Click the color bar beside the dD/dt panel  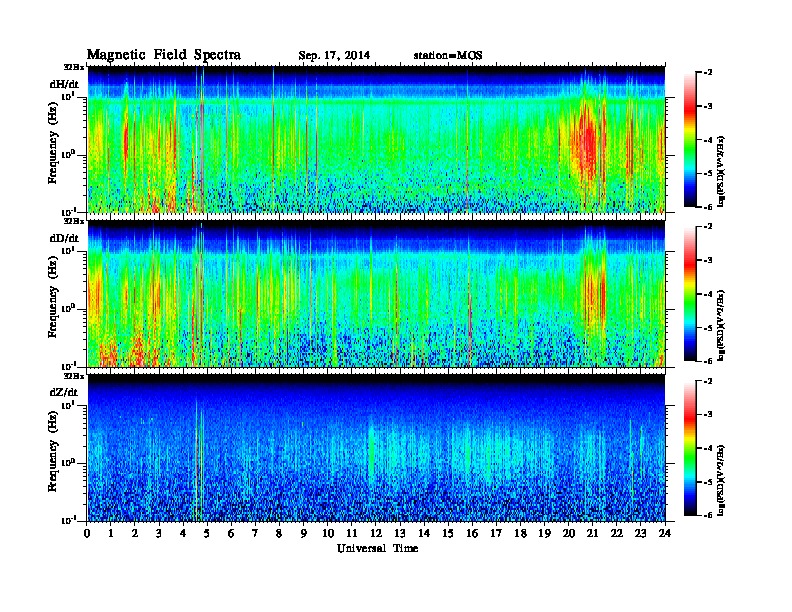pyautogui.click(x=690, y=294)
